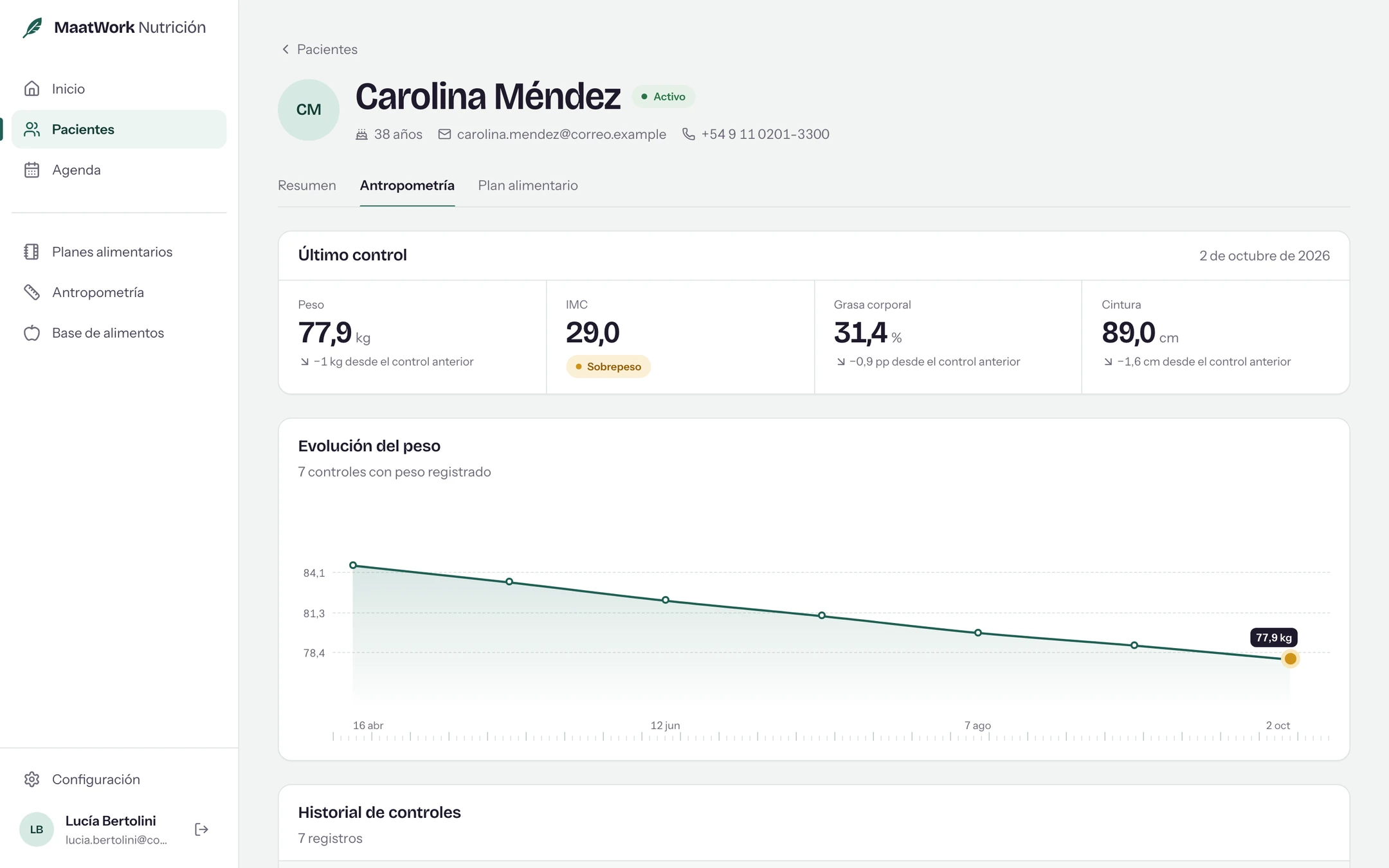Click the phone icon before the number
The image size is (1389, 868).
pos(689,134)
